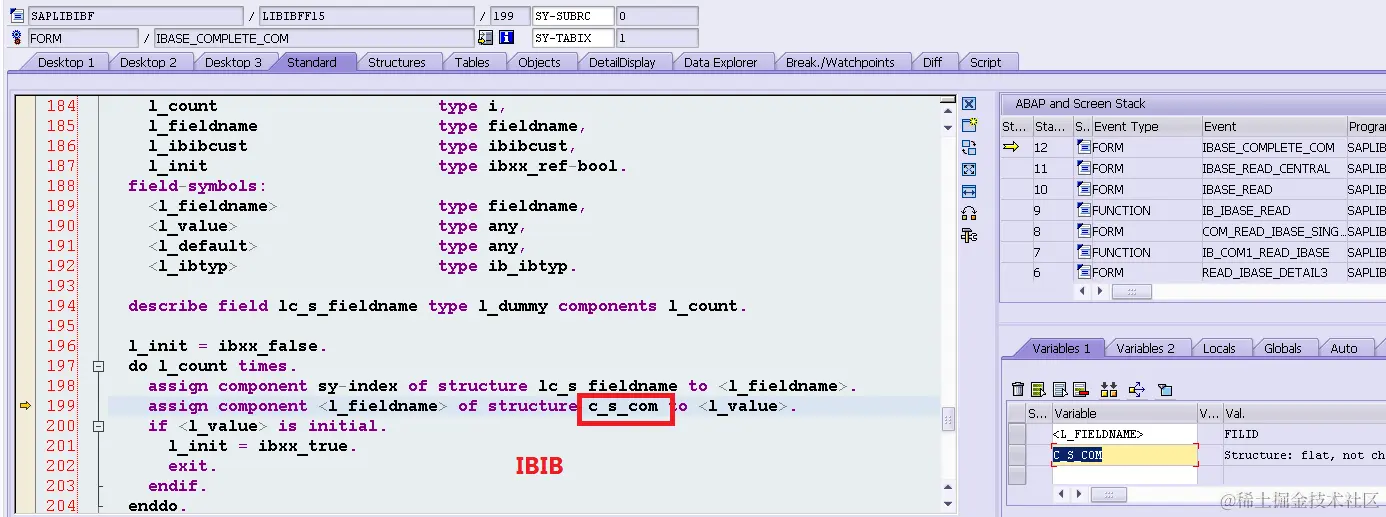The image size is (1386, 517).
Task: Select the IBASE_READ_CENTRAL stack event
Action: tap(1266, 168)
